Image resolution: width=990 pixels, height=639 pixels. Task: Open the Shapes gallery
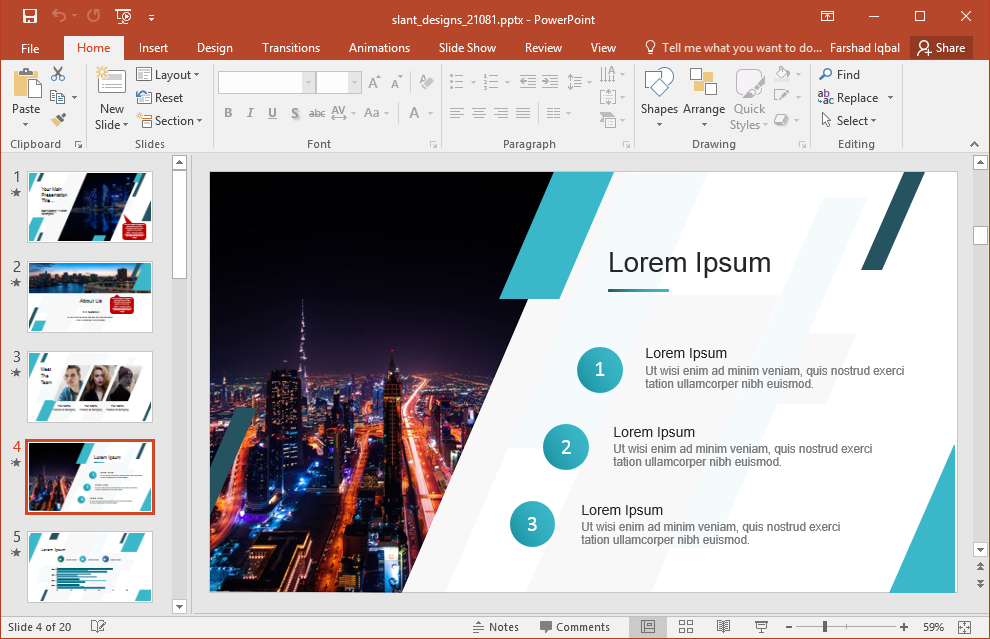659,97
